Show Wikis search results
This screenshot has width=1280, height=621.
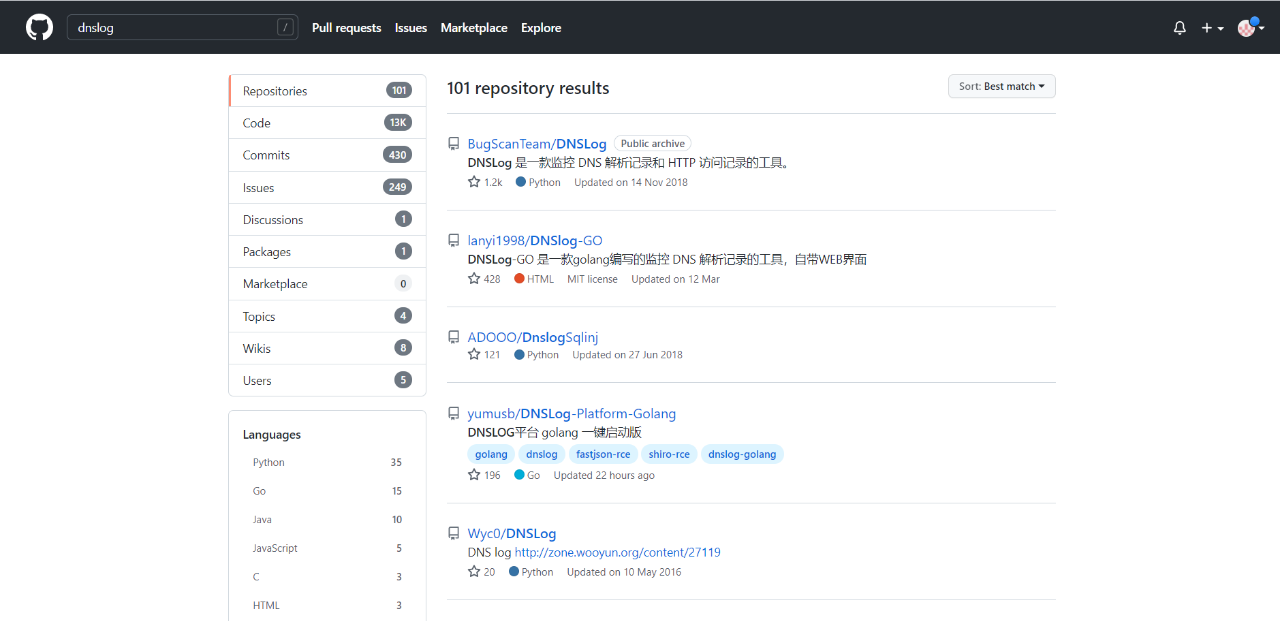[x=328, y=348]
